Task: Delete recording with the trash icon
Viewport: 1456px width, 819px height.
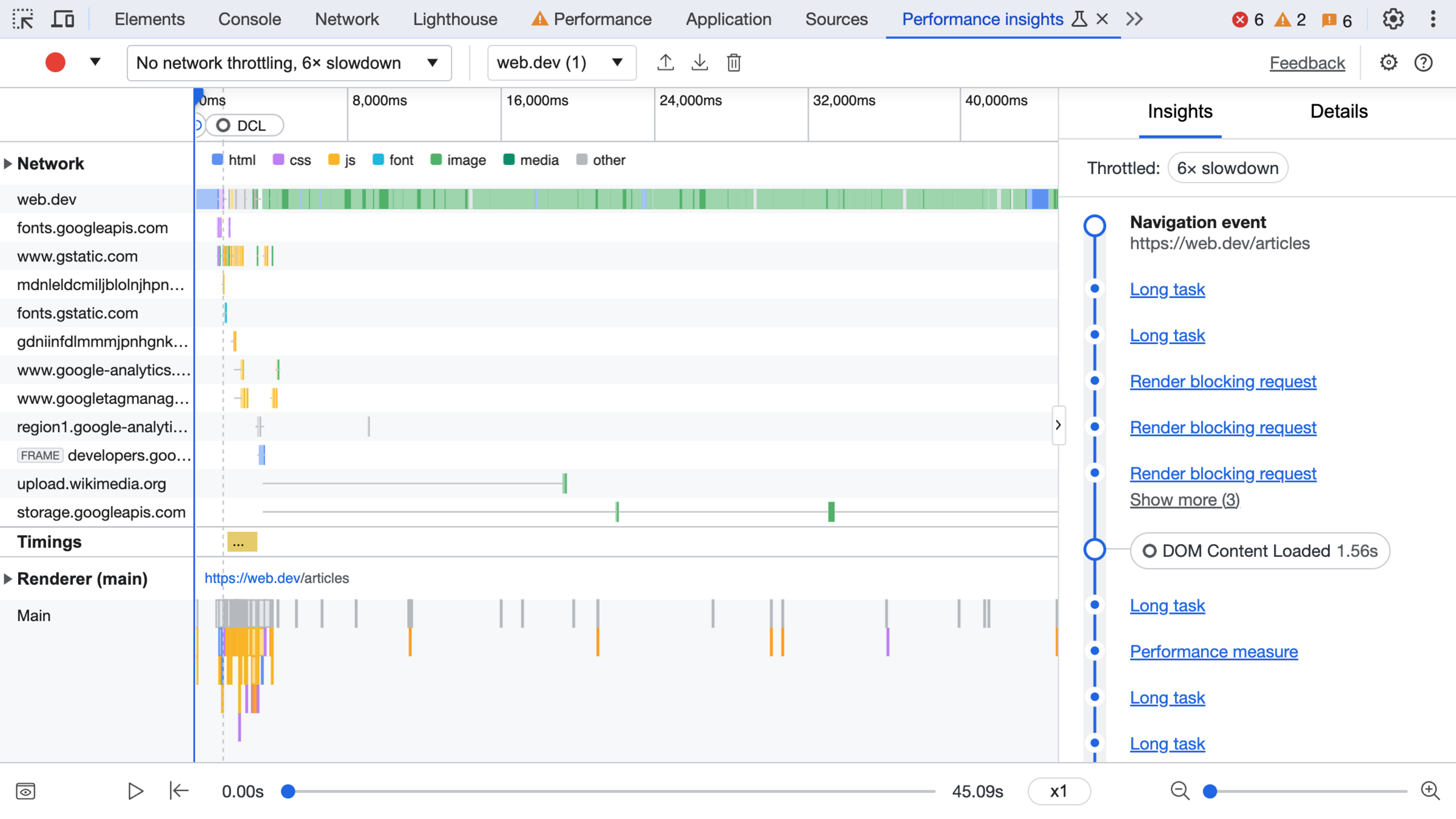Action: pos(733,62)
